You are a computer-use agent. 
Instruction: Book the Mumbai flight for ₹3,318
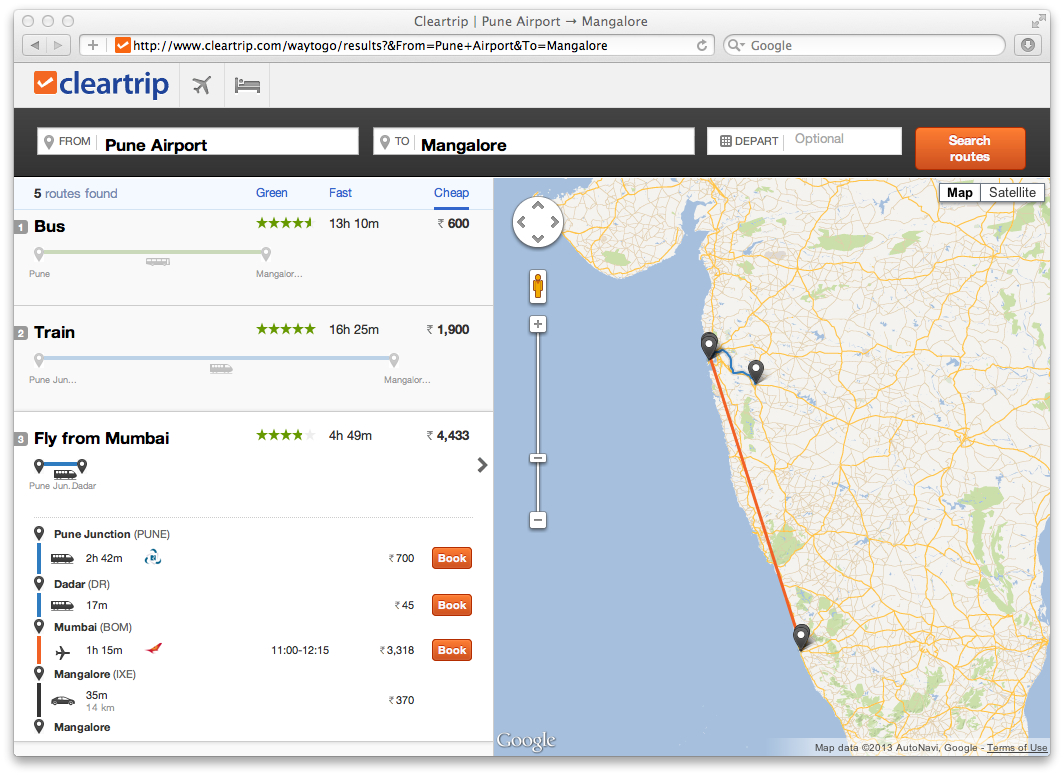pyautogui.click(x=452, y=650)
